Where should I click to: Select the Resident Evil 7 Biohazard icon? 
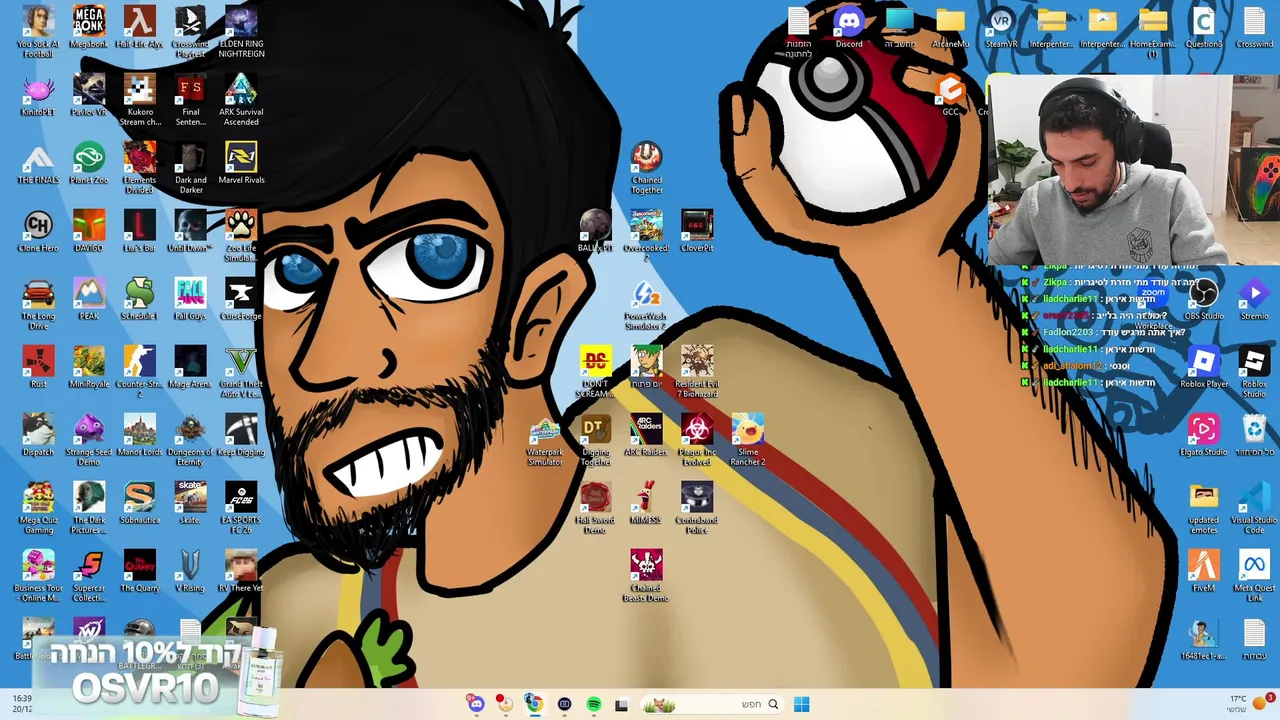click(x=697, y=371)
